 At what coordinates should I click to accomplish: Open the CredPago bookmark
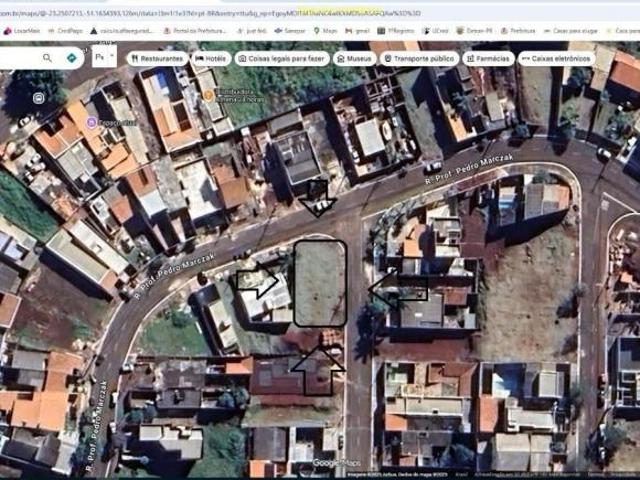[65, 31]
